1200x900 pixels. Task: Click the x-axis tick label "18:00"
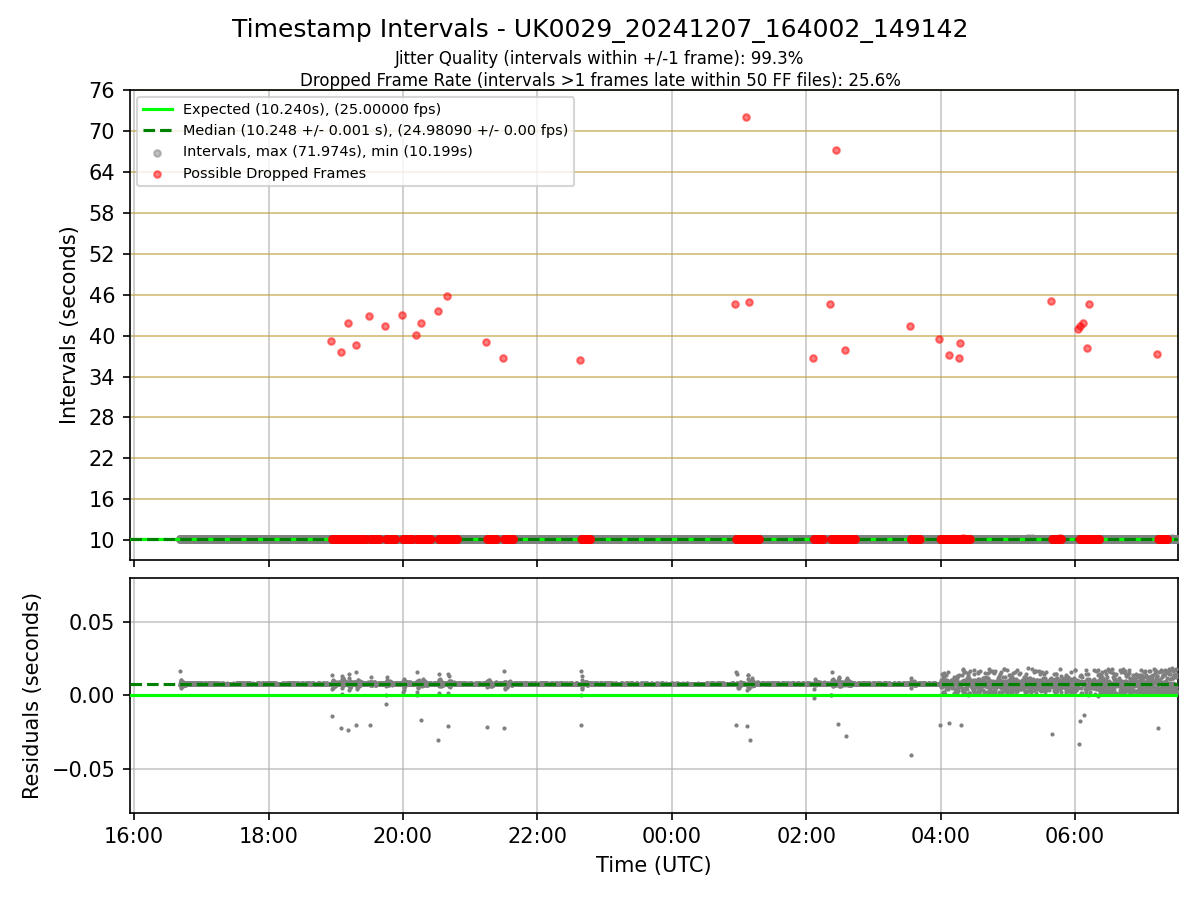pyautogui.click(x=268, y=835)
